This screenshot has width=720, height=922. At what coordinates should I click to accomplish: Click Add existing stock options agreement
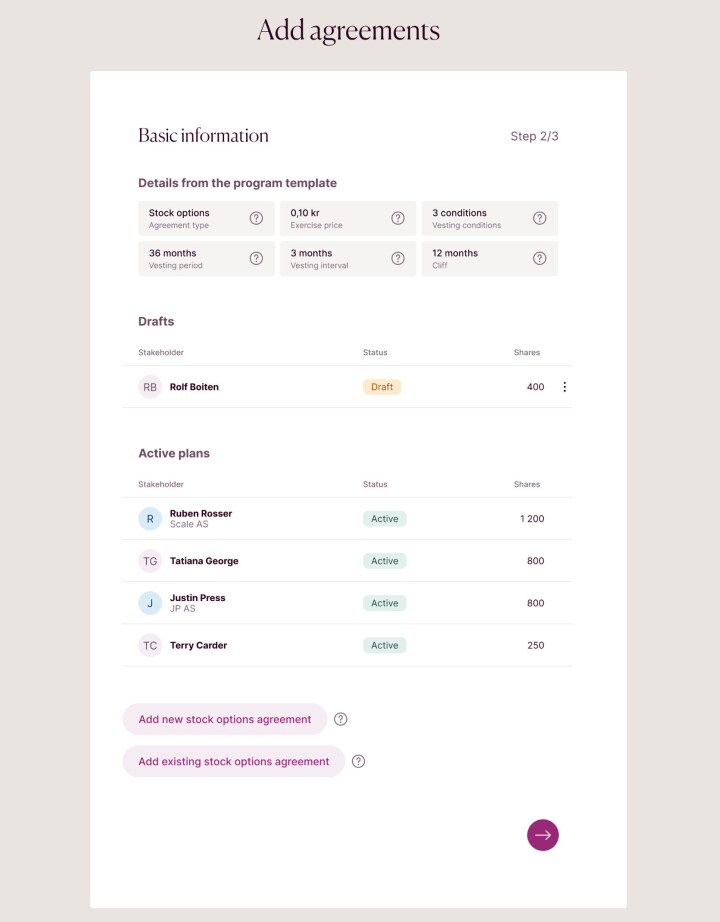point(234,761)
